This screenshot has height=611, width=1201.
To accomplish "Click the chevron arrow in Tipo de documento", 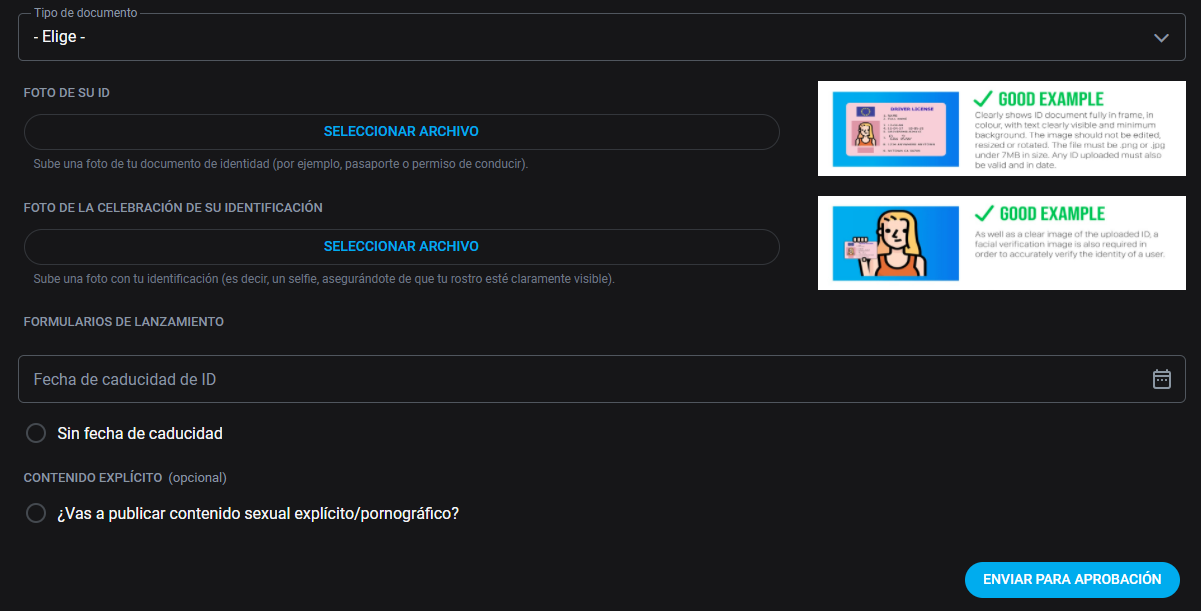I will pos(1161,37).
